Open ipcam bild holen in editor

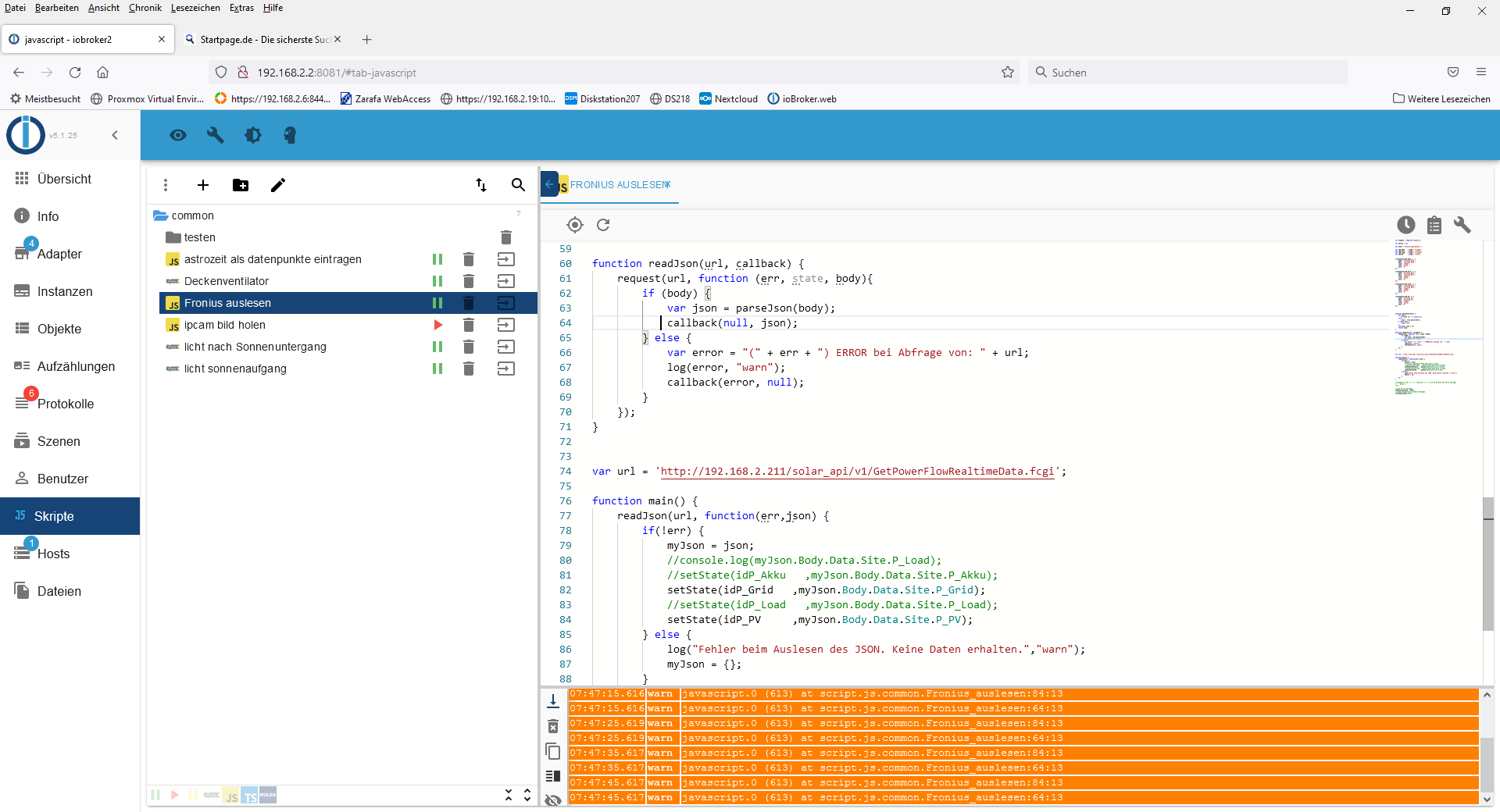point(506,325)
